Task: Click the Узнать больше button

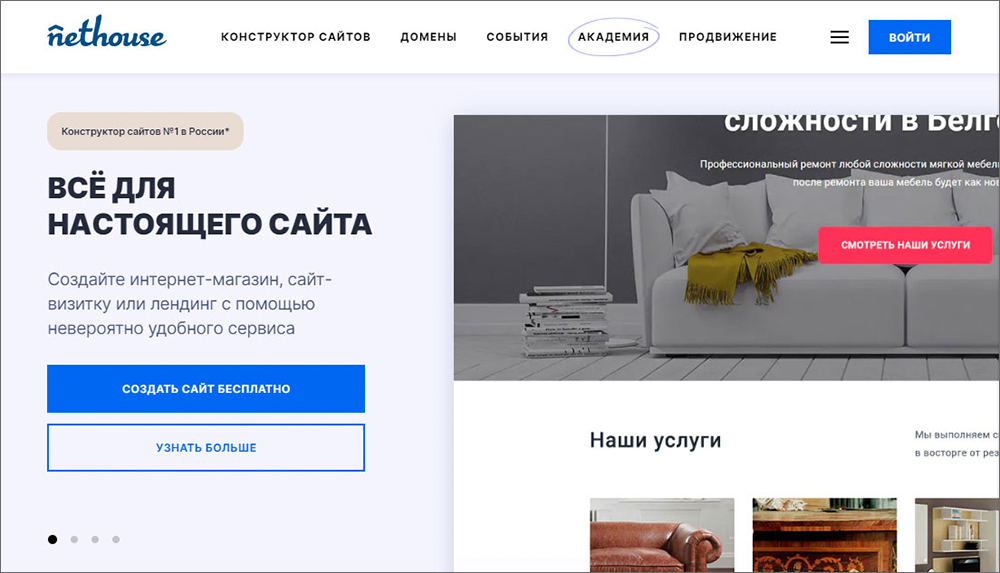Action: [206, 447]
